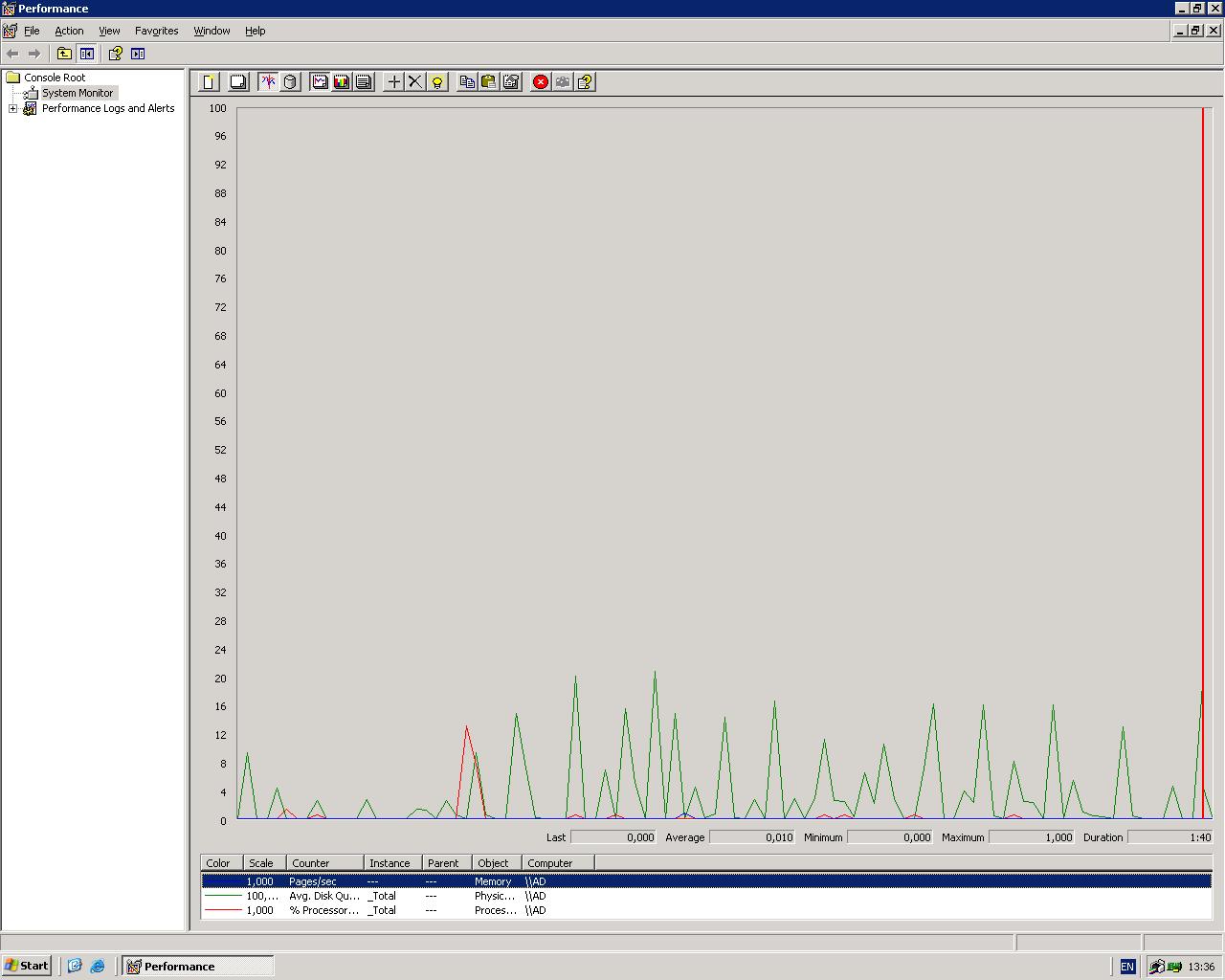1225x980 pixels.
Task: Open the Action menu
Action: [x=69, y=31]
